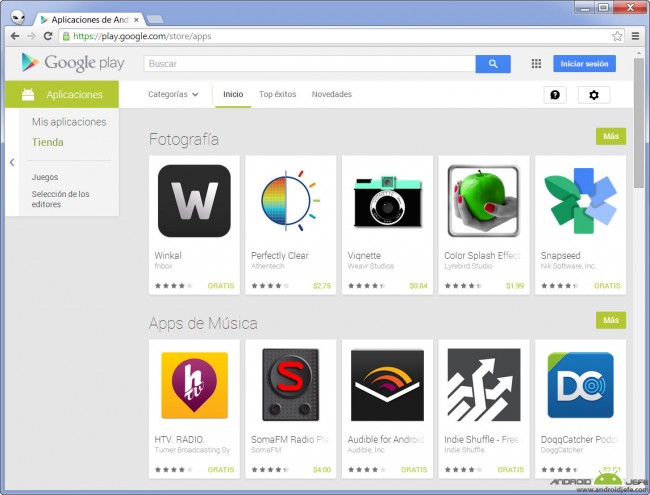Open a new browser tab
This screenshot has height=495, width=650.
coord(155,19)
